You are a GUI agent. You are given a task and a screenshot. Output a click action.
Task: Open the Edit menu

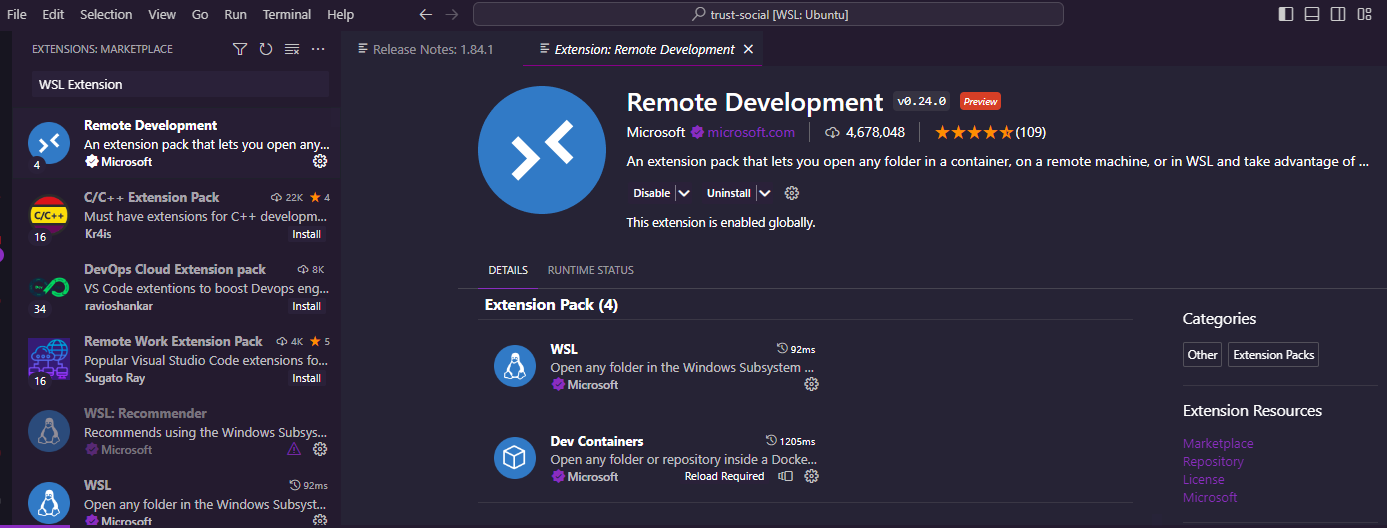coord(53,14)
